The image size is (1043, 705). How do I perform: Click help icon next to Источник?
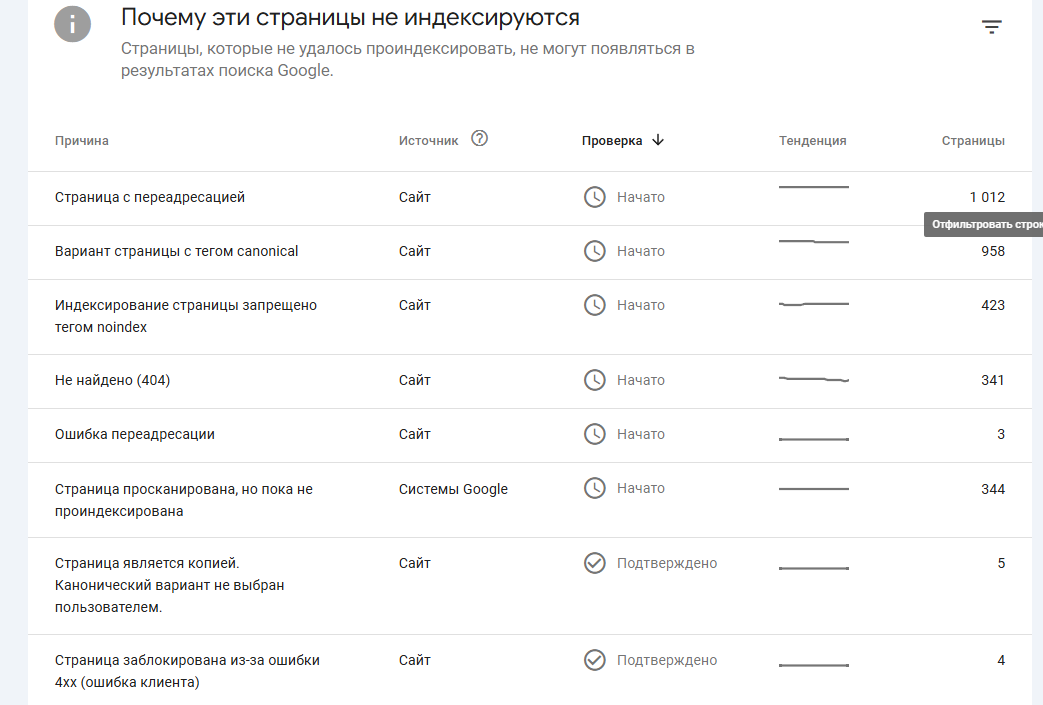pyautogui.click(x=479, y=139)
